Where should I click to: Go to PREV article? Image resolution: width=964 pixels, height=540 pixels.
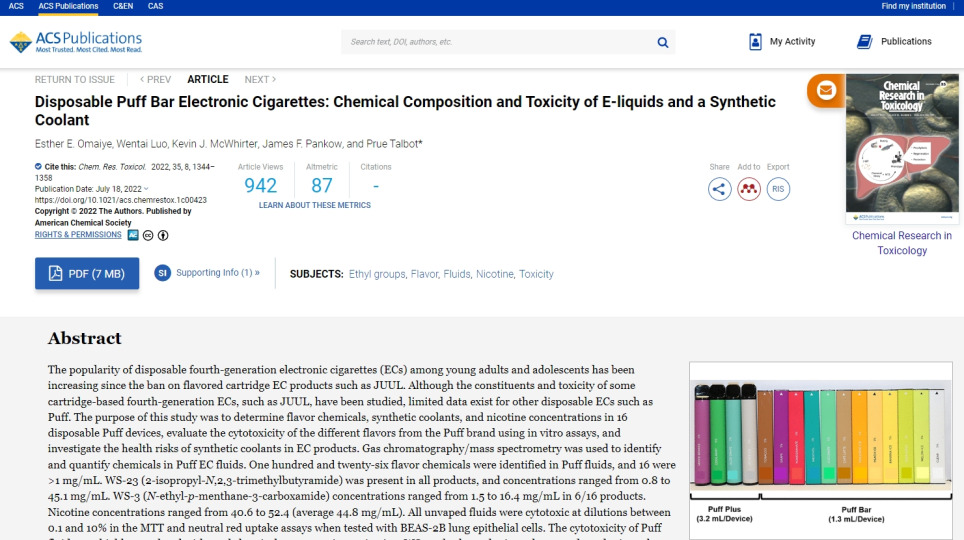point(156,79)
